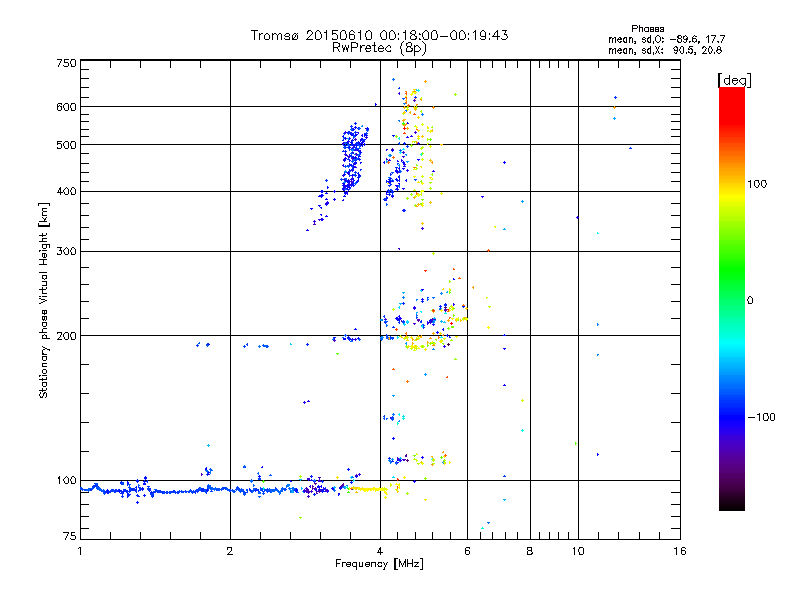The image size is (800, 600).
Task: Click the plot title 'Tromsø 20150610 00:18:00-00:19:43'
Action: 379,35
